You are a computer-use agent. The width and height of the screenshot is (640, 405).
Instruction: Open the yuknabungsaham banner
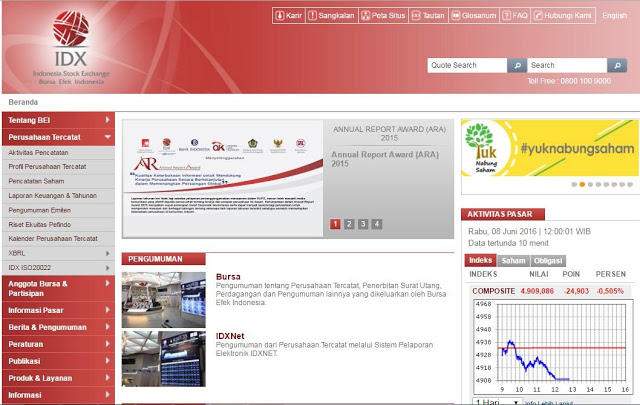(x=550, y=148)
